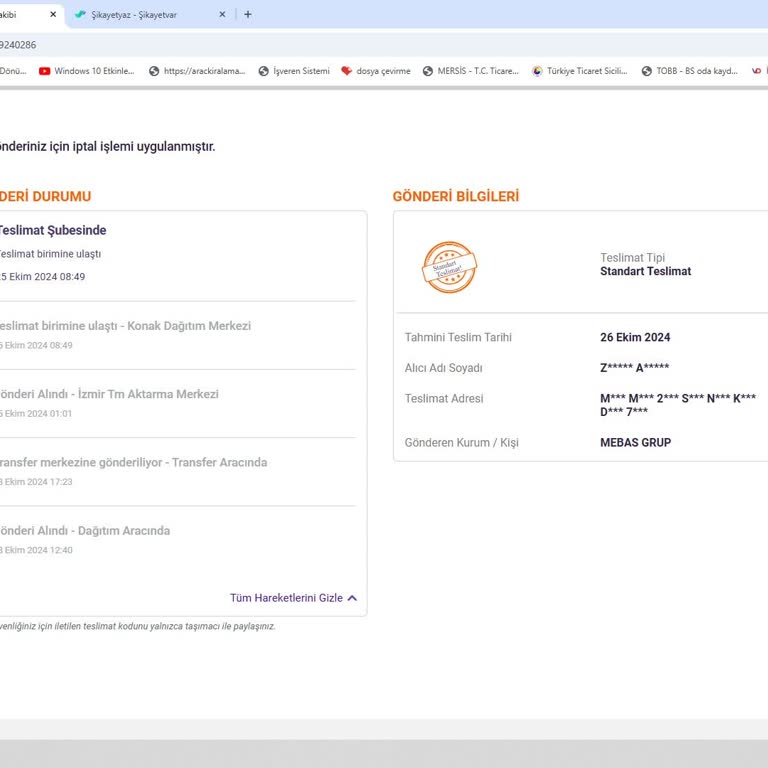Screen dimensions: 768x768
Task: Select the 'Standart Teslimat' delivery type value
Action: [646, 271]
